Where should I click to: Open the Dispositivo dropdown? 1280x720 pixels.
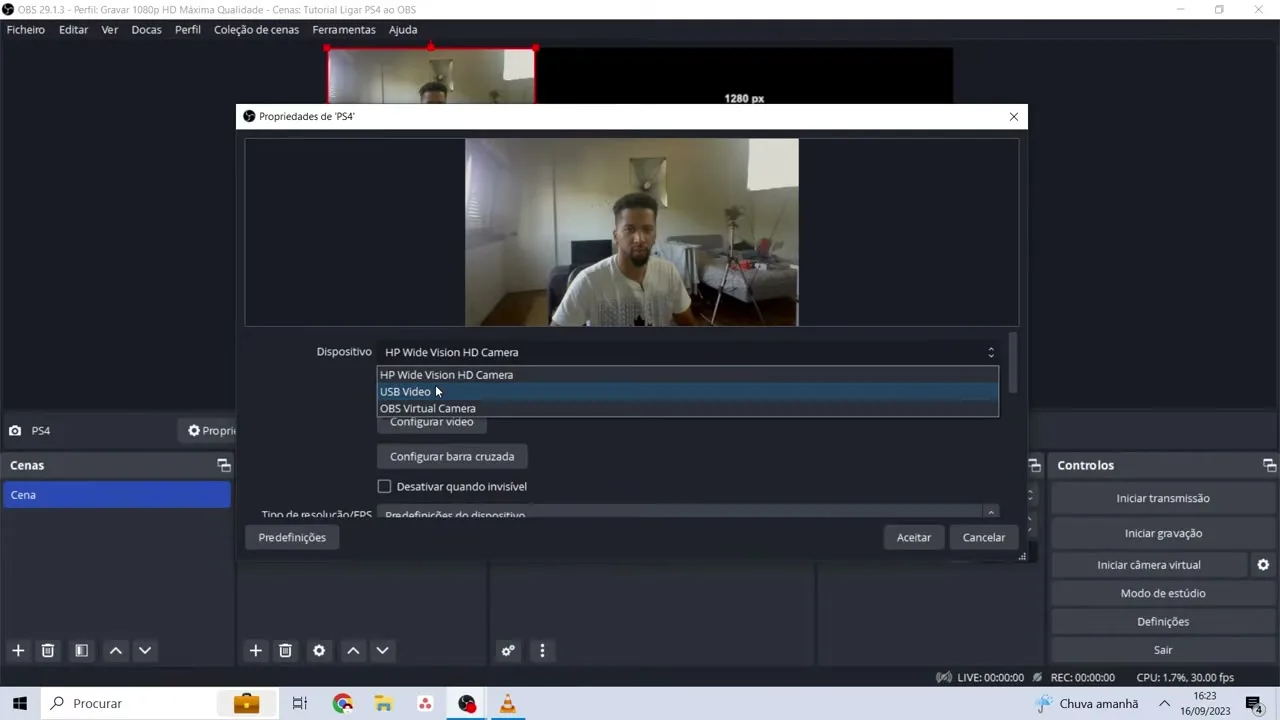pos(689,352)
